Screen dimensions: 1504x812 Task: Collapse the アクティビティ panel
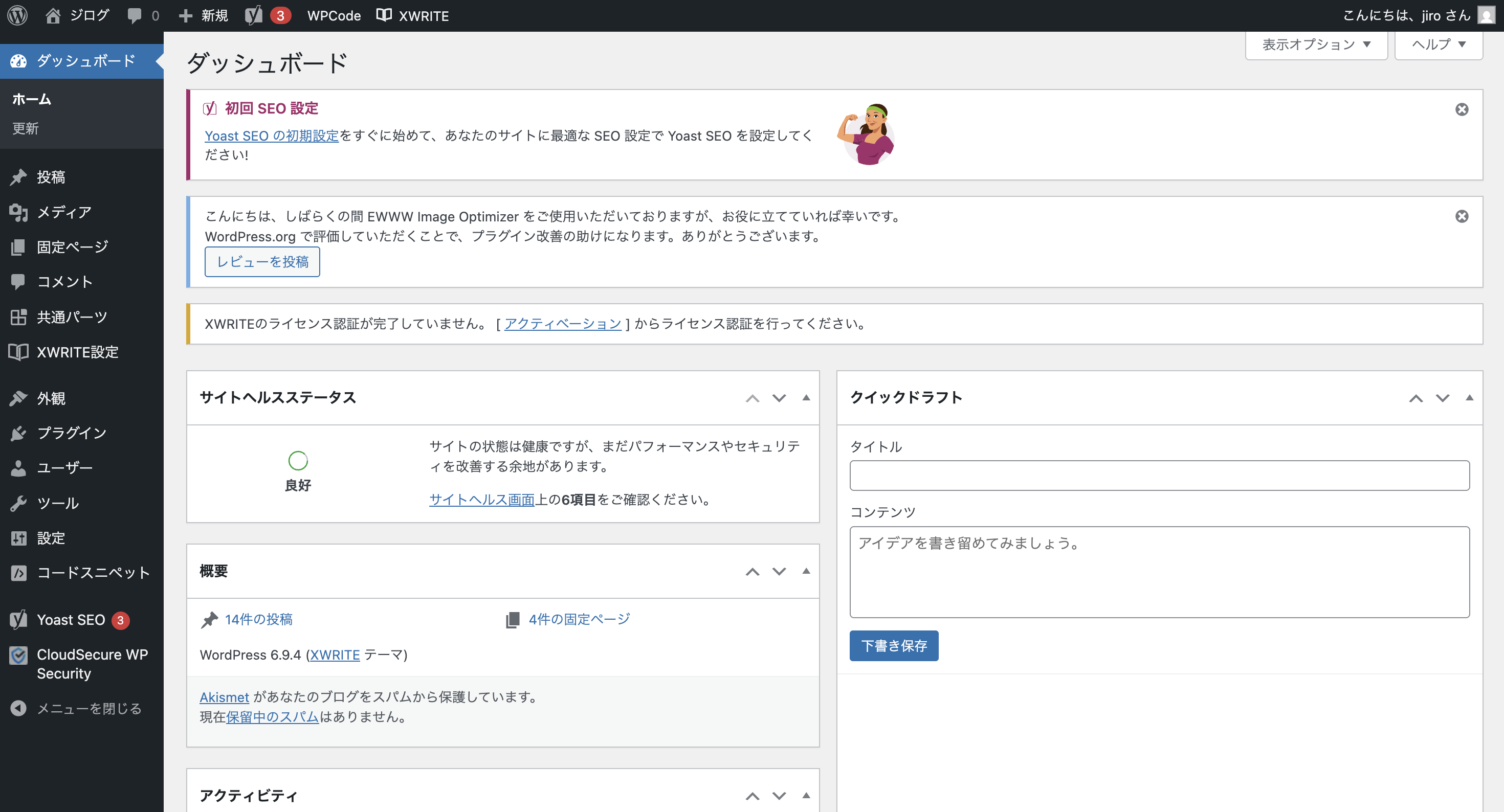806,795
